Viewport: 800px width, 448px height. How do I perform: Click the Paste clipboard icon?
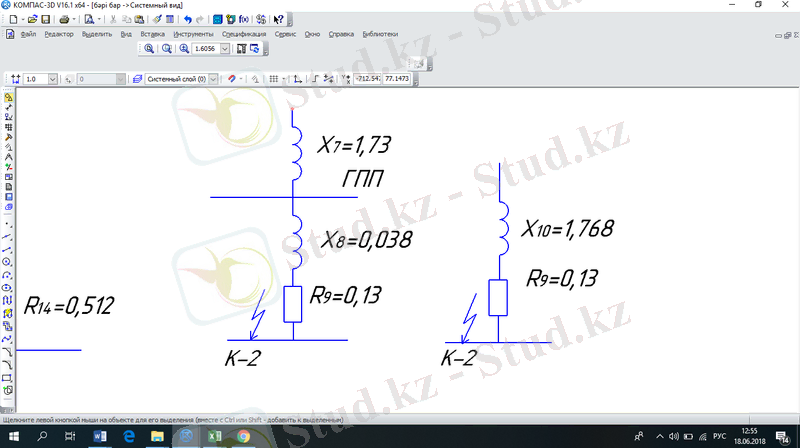pos(139,19)
